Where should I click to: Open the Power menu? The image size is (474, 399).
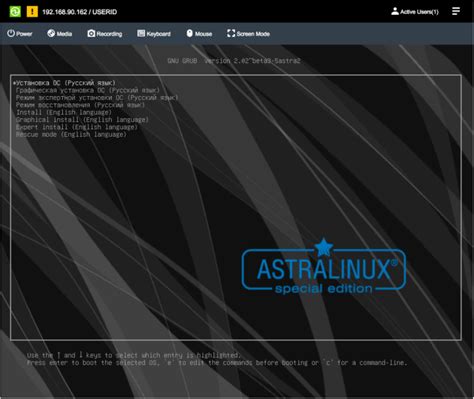coord(20,34)
